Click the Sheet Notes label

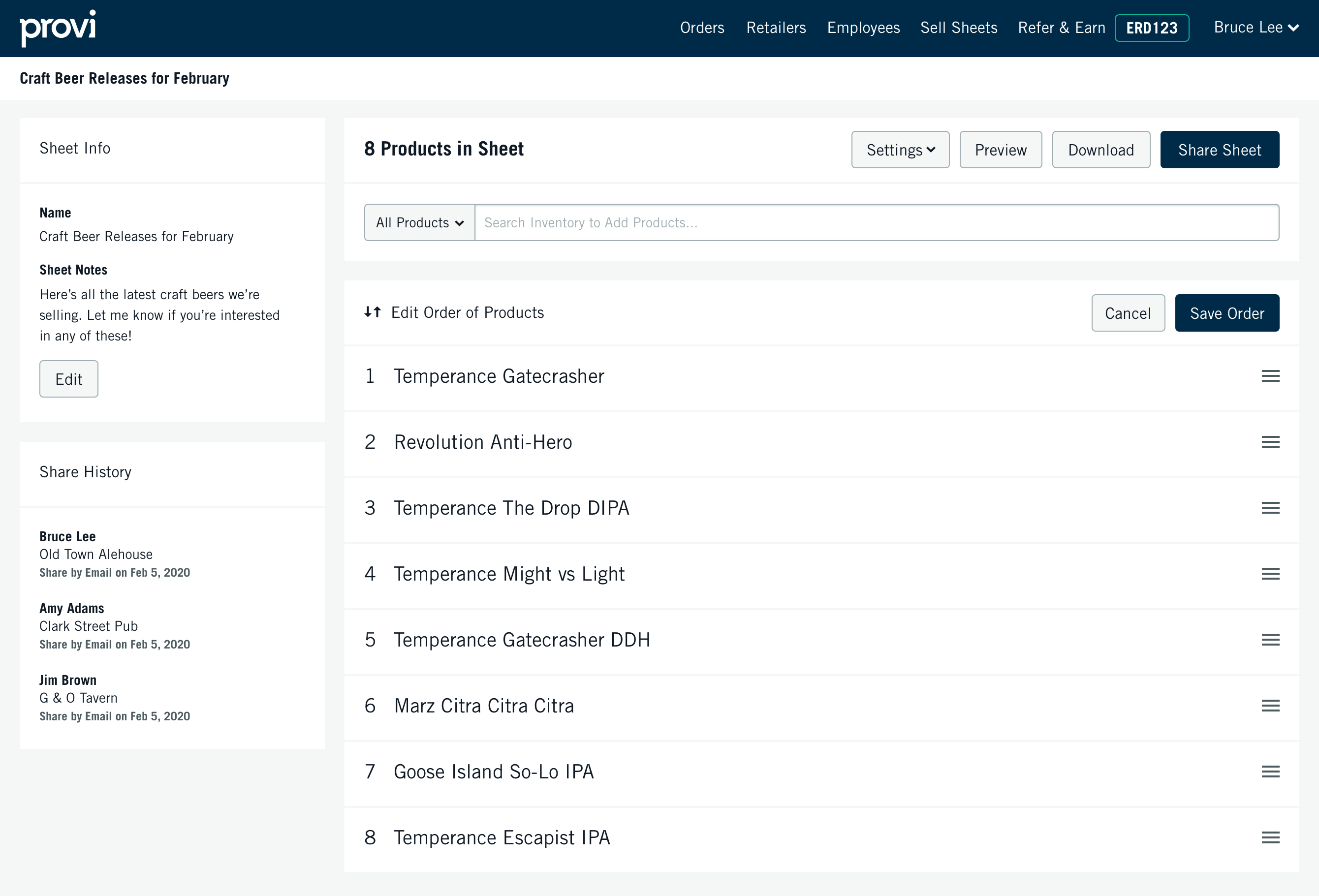pyautogui.click(x=73, y=270)
